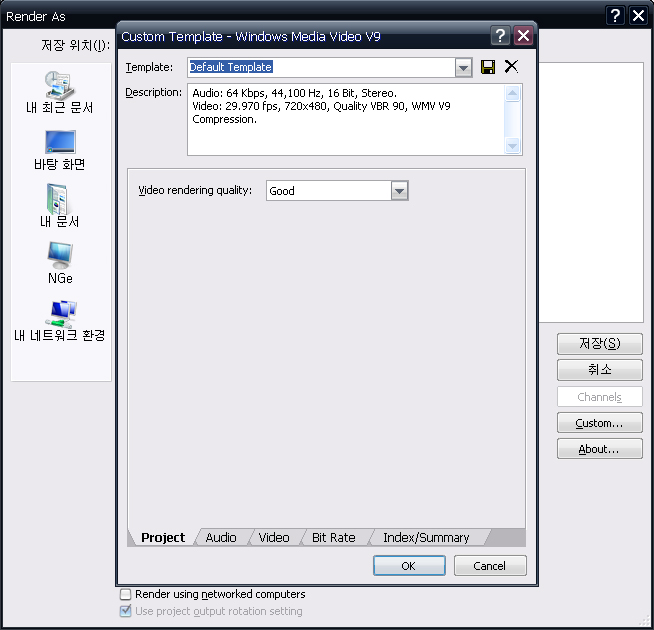Close the Custom Template dialog
Image resolution: width=654 pixels, height=630 pixels.
pyautogui.click(x=523, y=36)
